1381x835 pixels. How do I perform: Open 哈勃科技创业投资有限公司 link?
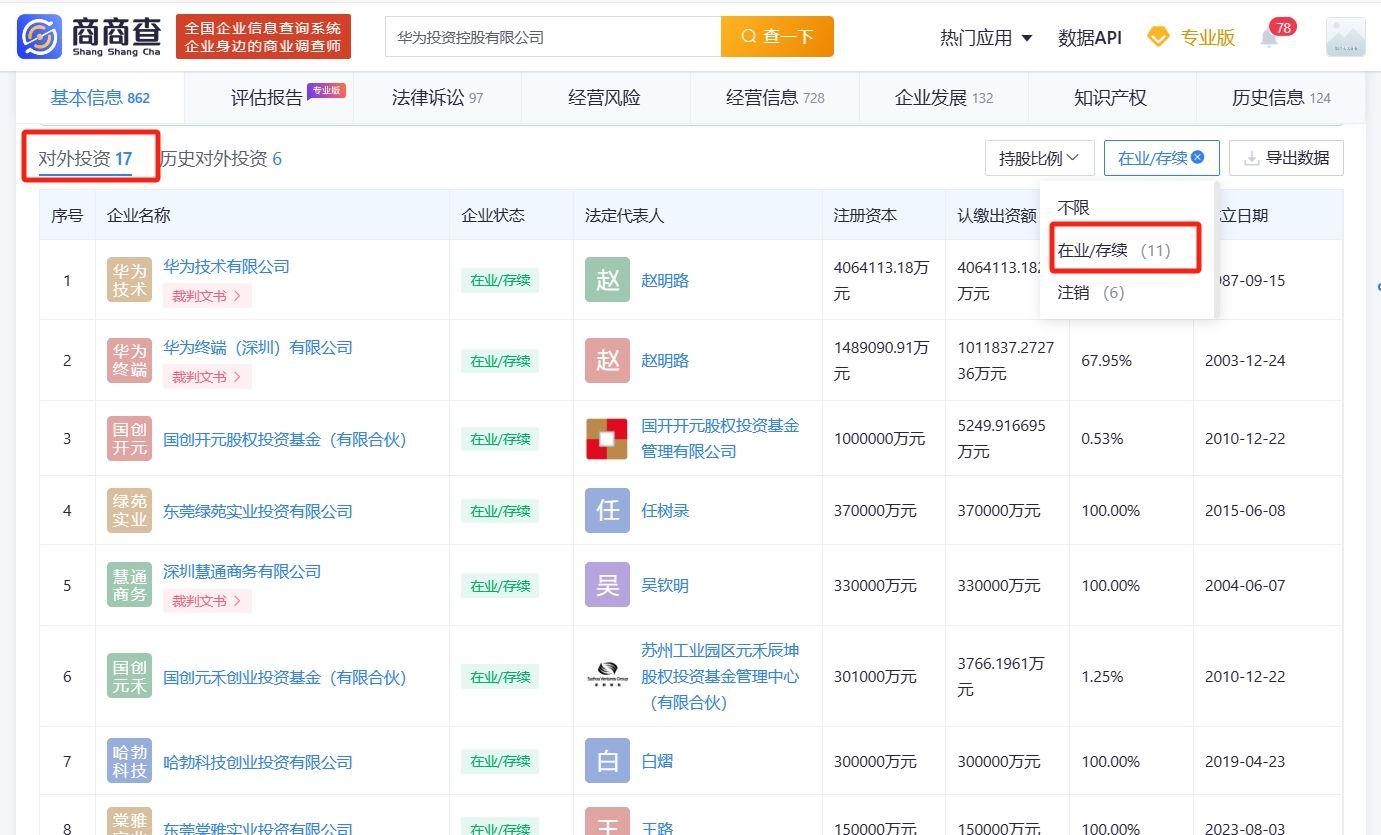pos(258,762)
